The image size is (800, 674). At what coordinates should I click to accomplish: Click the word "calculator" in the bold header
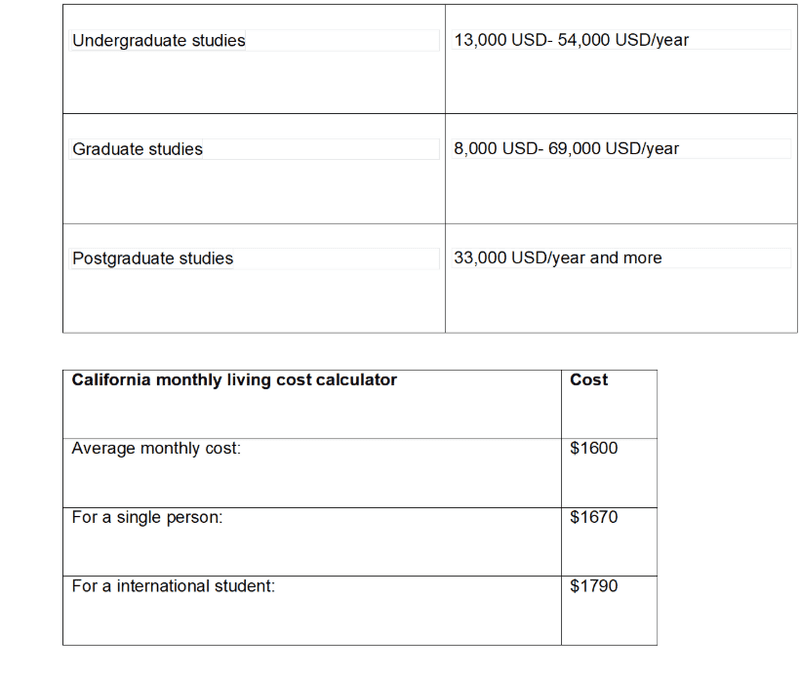(x=356, y=380)
